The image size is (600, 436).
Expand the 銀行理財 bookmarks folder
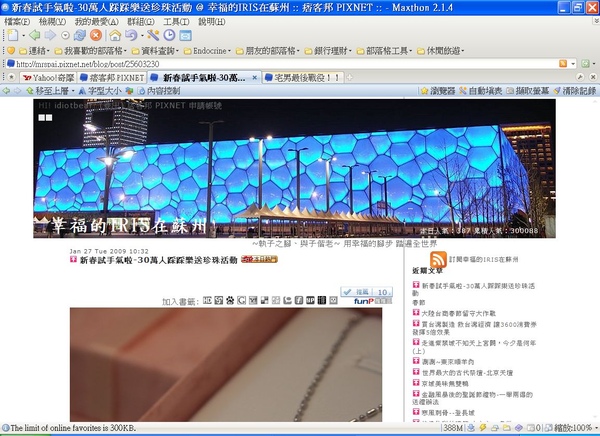(328, 51)
